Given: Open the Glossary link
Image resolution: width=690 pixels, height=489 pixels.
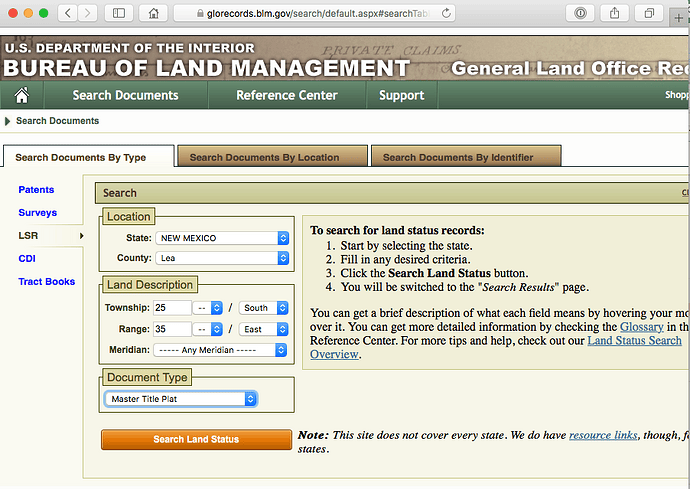Looking at the screenshot, I should [x=642, y=327].
